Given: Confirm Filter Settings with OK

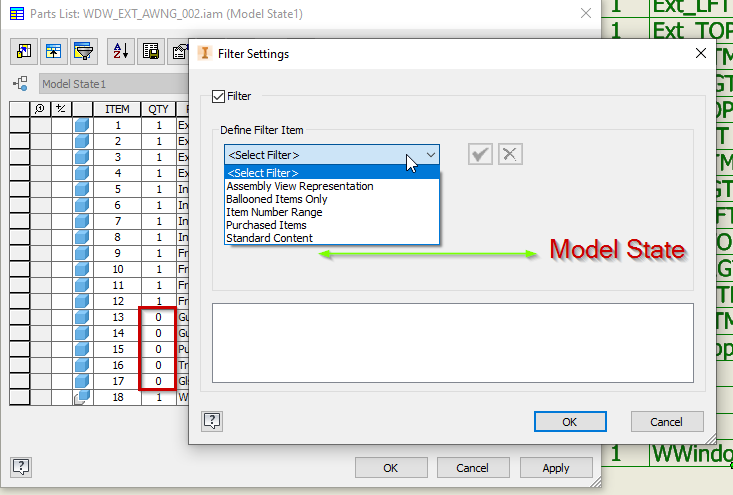Looking at the screenshot, I should point(570,422).
